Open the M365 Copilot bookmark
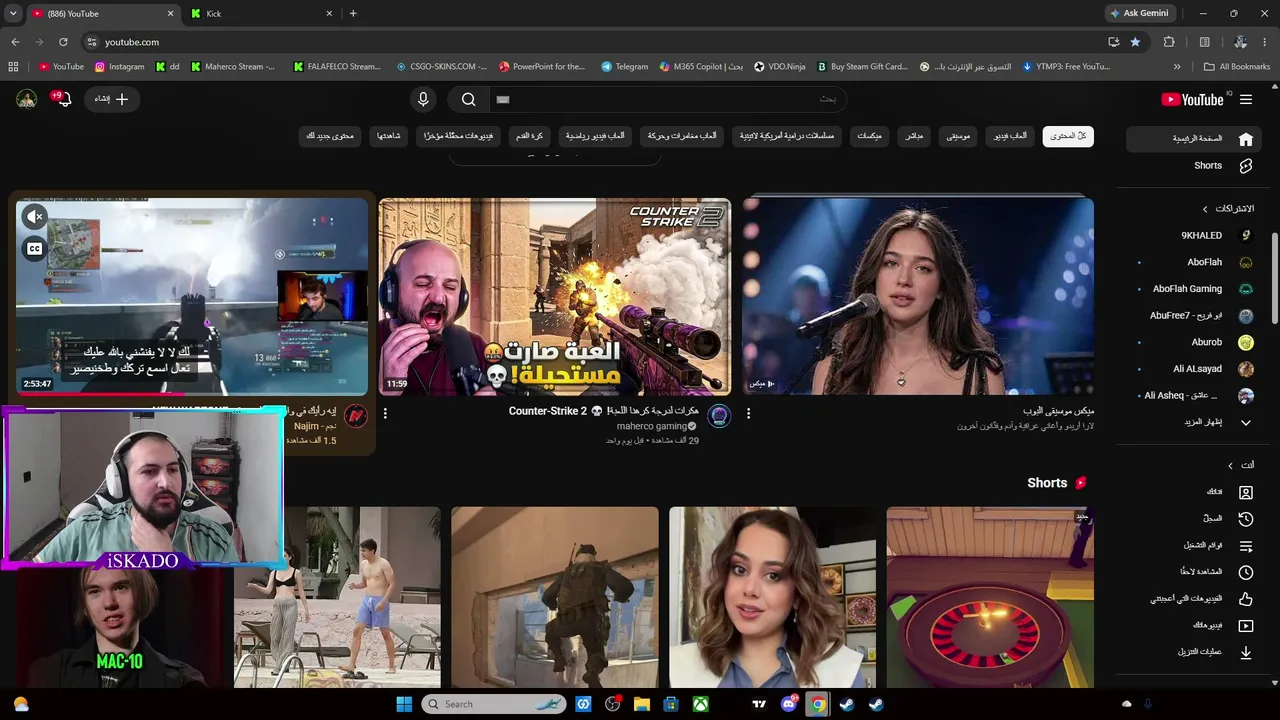The image size is (1280, 720). 701,67
